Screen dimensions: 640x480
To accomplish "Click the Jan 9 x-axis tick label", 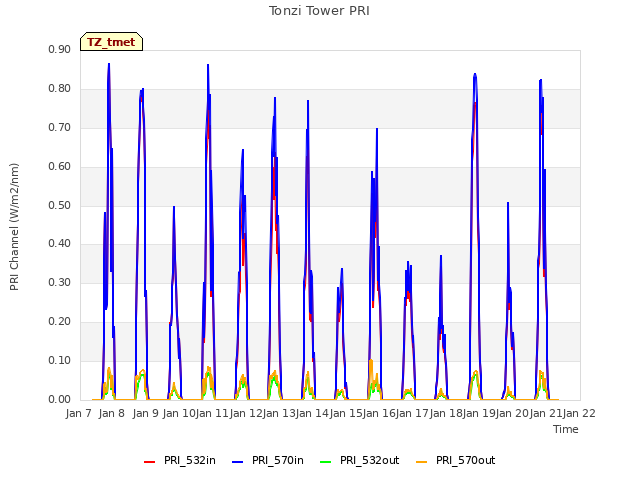I will pyautogui.click(x=146, y=413).
